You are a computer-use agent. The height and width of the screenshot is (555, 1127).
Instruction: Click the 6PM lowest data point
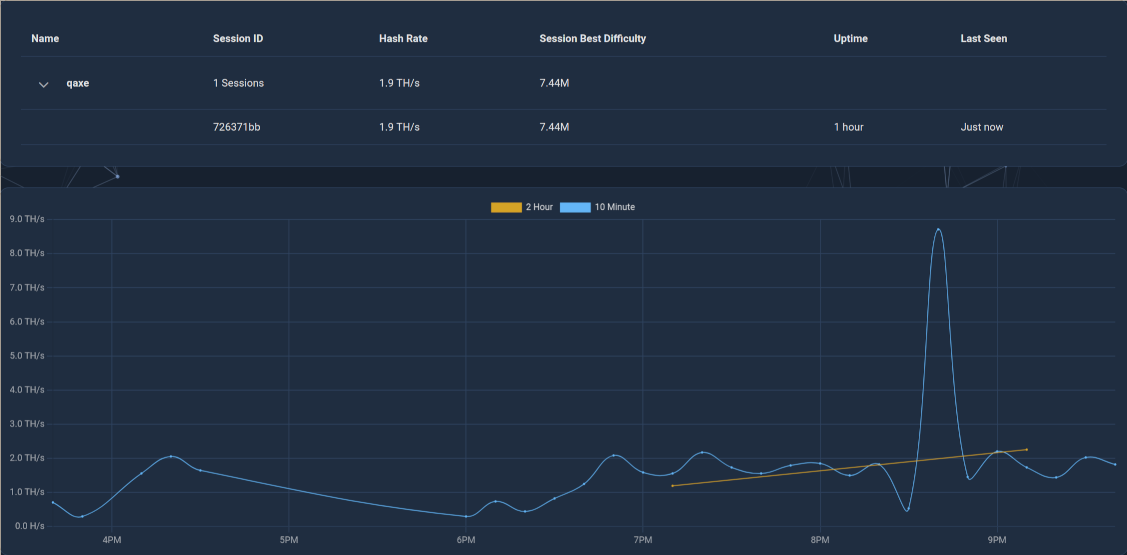[x=466, y=516]
